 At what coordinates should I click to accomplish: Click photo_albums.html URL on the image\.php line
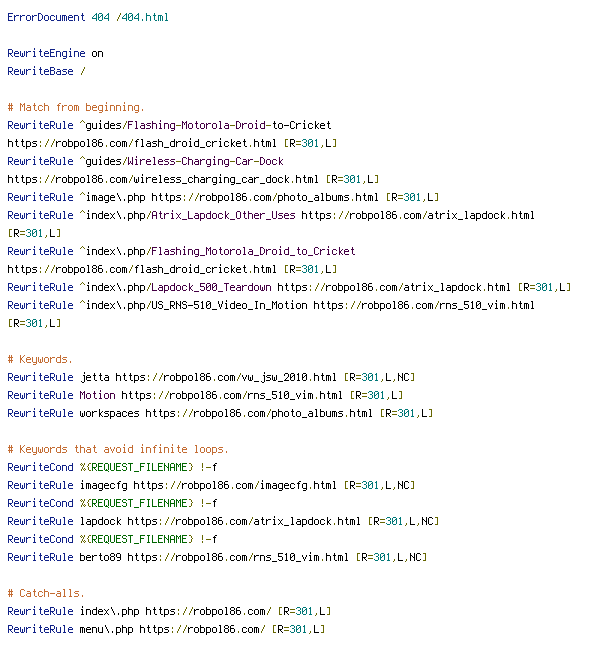point(265,197)
